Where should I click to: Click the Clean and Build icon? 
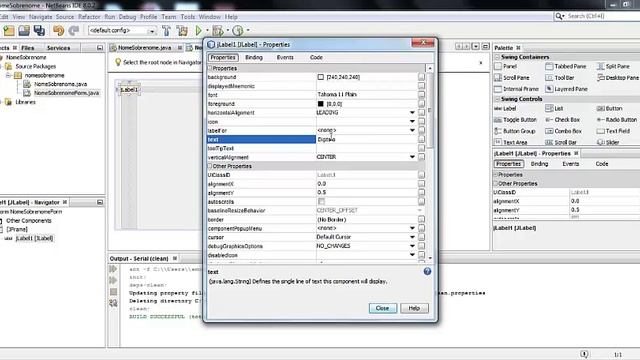point(182,31)
